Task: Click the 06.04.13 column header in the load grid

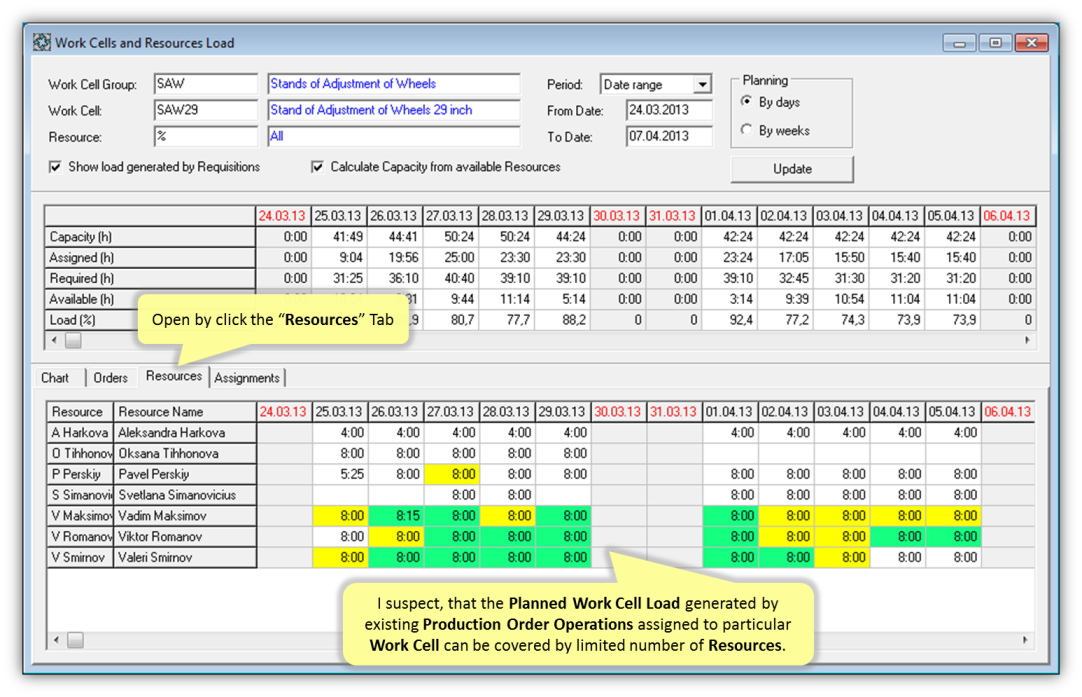Action: point(1008,216)
